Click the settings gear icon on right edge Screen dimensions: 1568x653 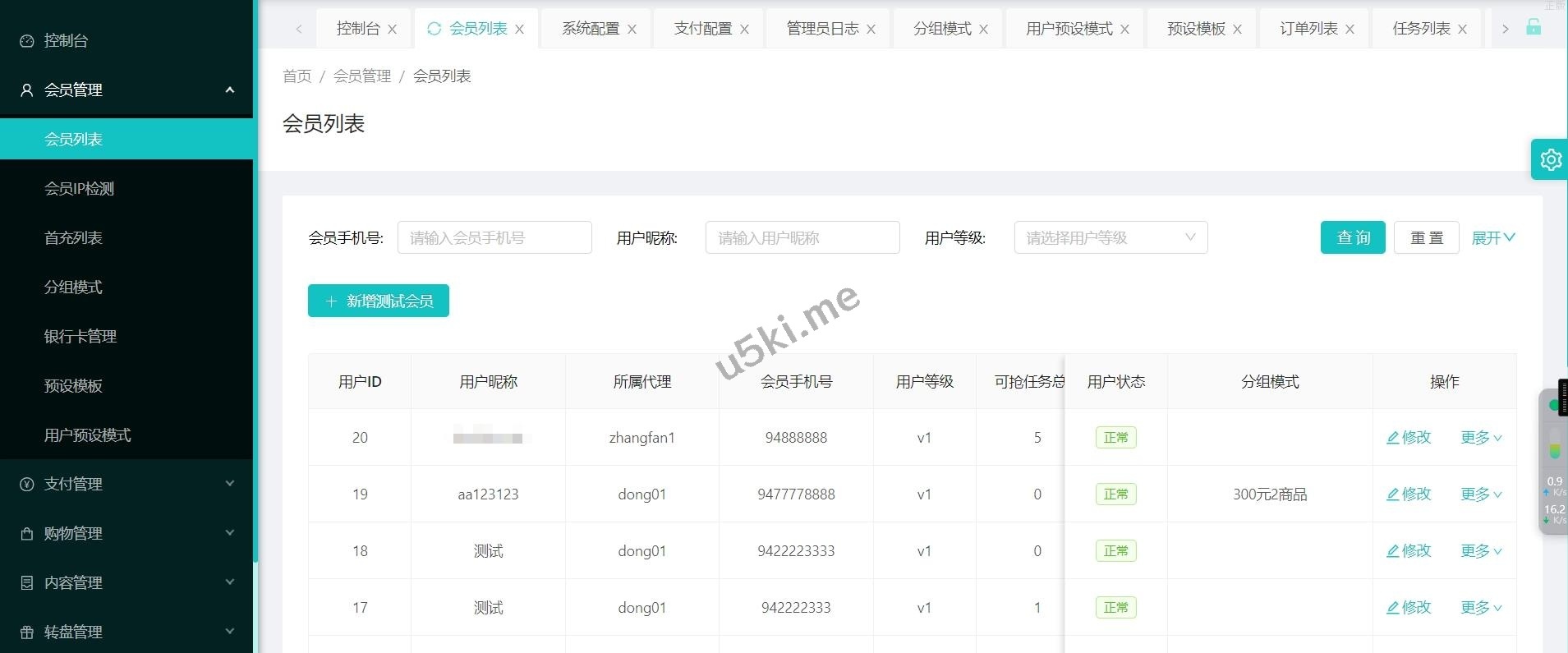1550,159
